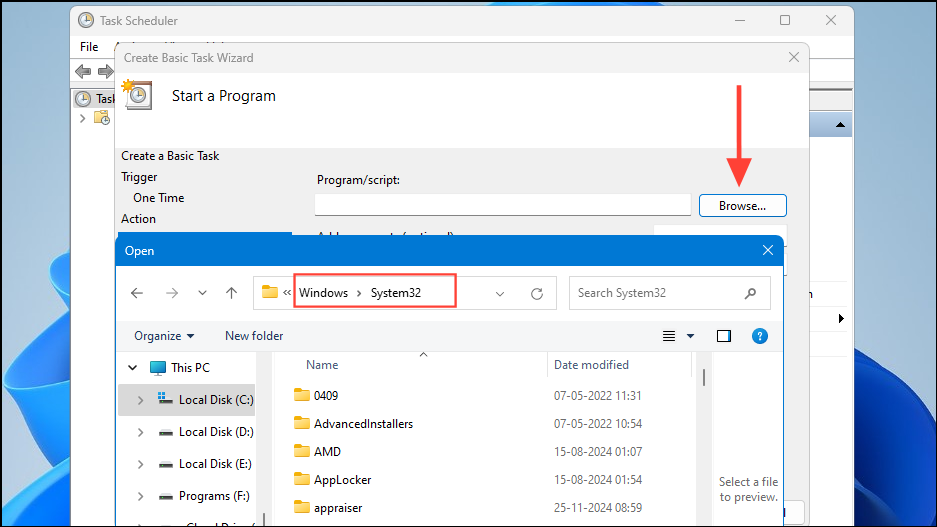Select the Trigger wizard step

tap(139, 177)
